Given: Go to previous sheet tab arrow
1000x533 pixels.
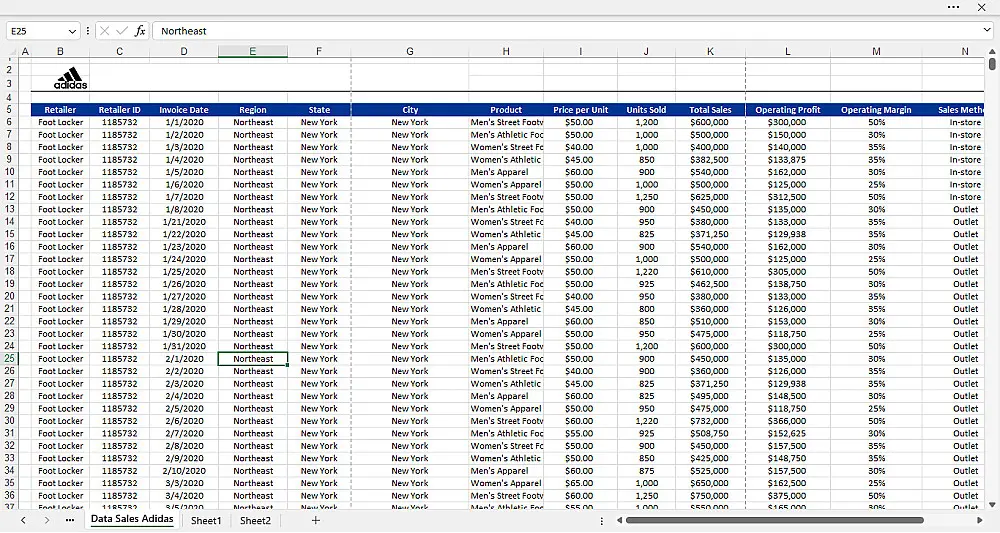Looking at the screenshot, I should click(x=23, y=520).
